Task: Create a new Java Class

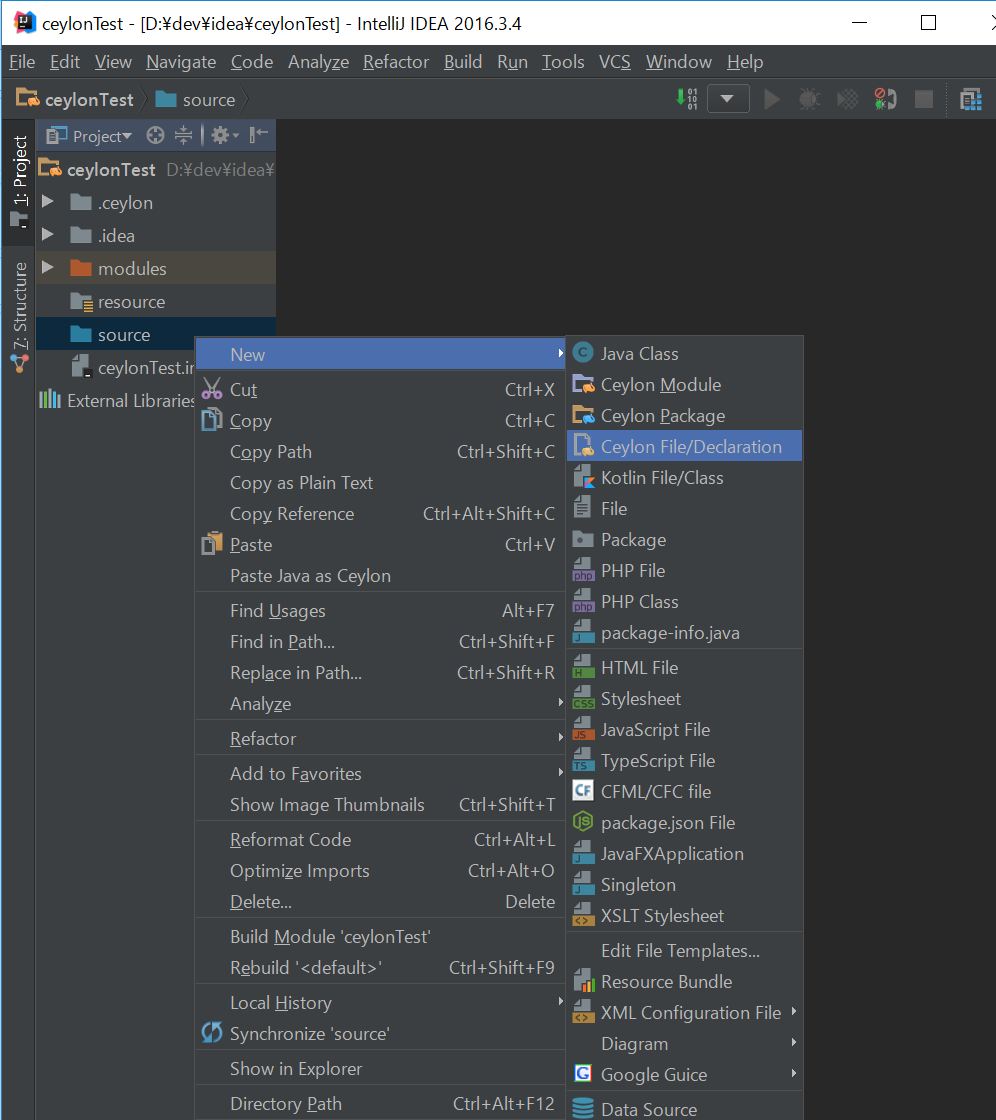Action: pos(684,354)
